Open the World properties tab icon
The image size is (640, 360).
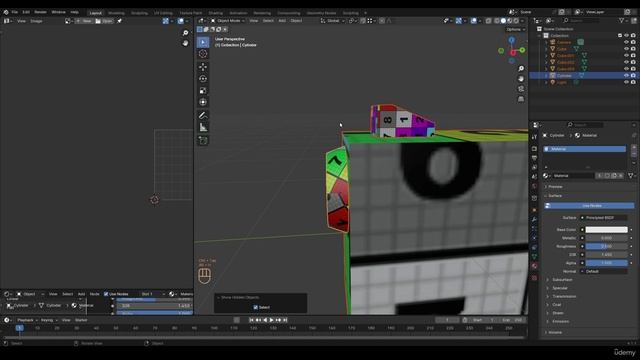click(534, 186)
